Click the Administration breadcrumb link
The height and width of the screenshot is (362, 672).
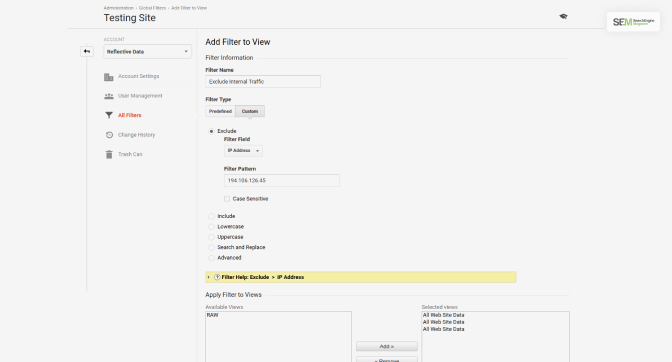click(119, 8)
